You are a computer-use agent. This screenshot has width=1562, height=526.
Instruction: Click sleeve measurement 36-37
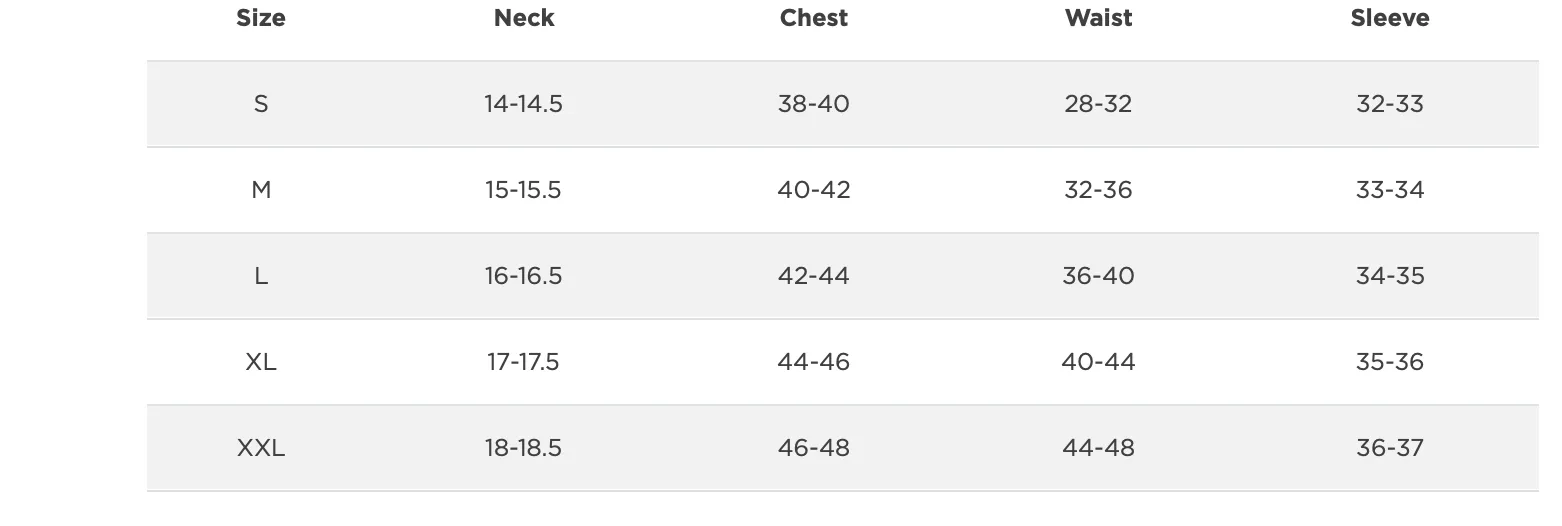pyautogui.click(x=1390, y=448)
